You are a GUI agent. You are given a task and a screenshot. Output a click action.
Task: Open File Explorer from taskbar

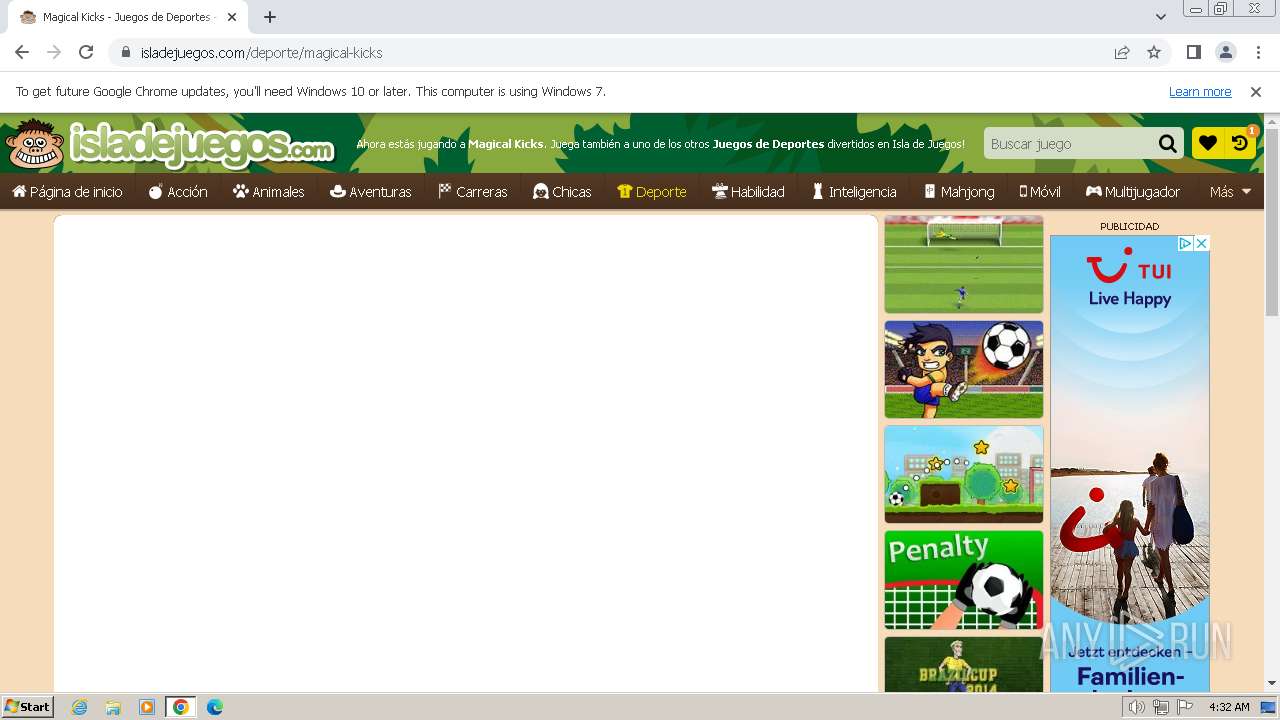pyautogui.click(x=113, y=707)
